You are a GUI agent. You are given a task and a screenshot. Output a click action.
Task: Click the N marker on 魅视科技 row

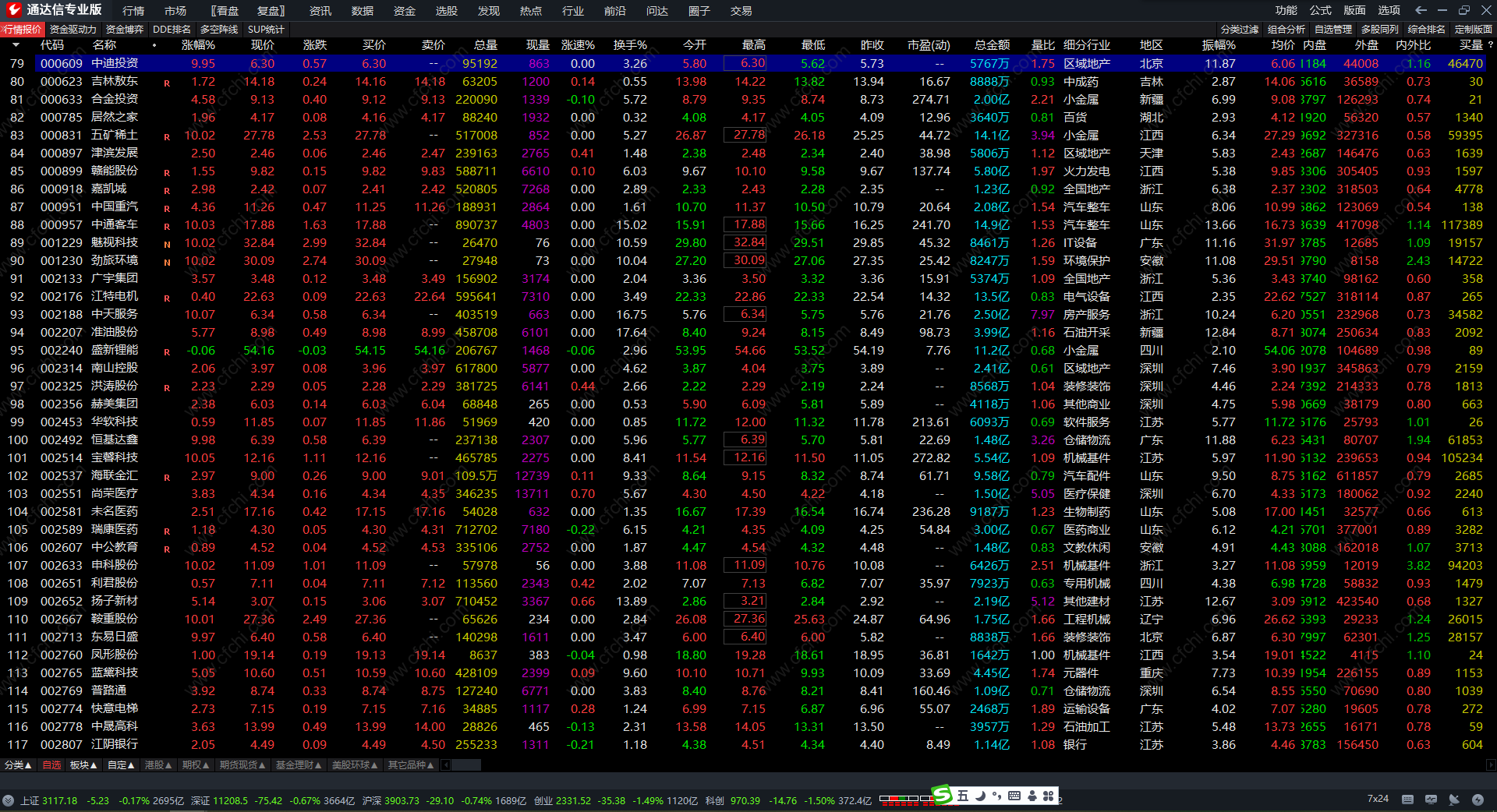click(167, 244)
